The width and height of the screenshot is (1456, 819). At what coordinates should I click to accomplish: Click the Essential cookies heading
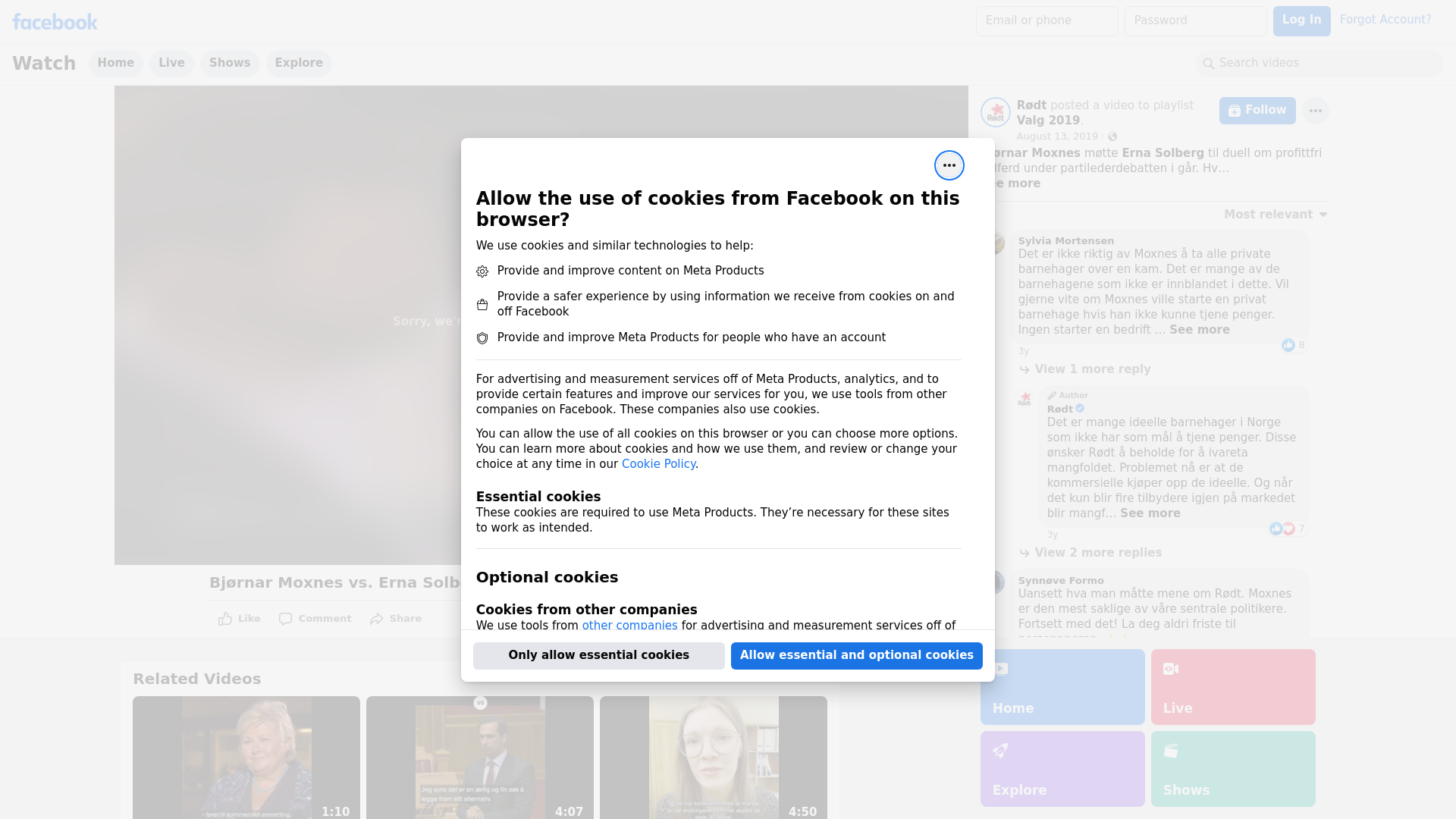538,497
